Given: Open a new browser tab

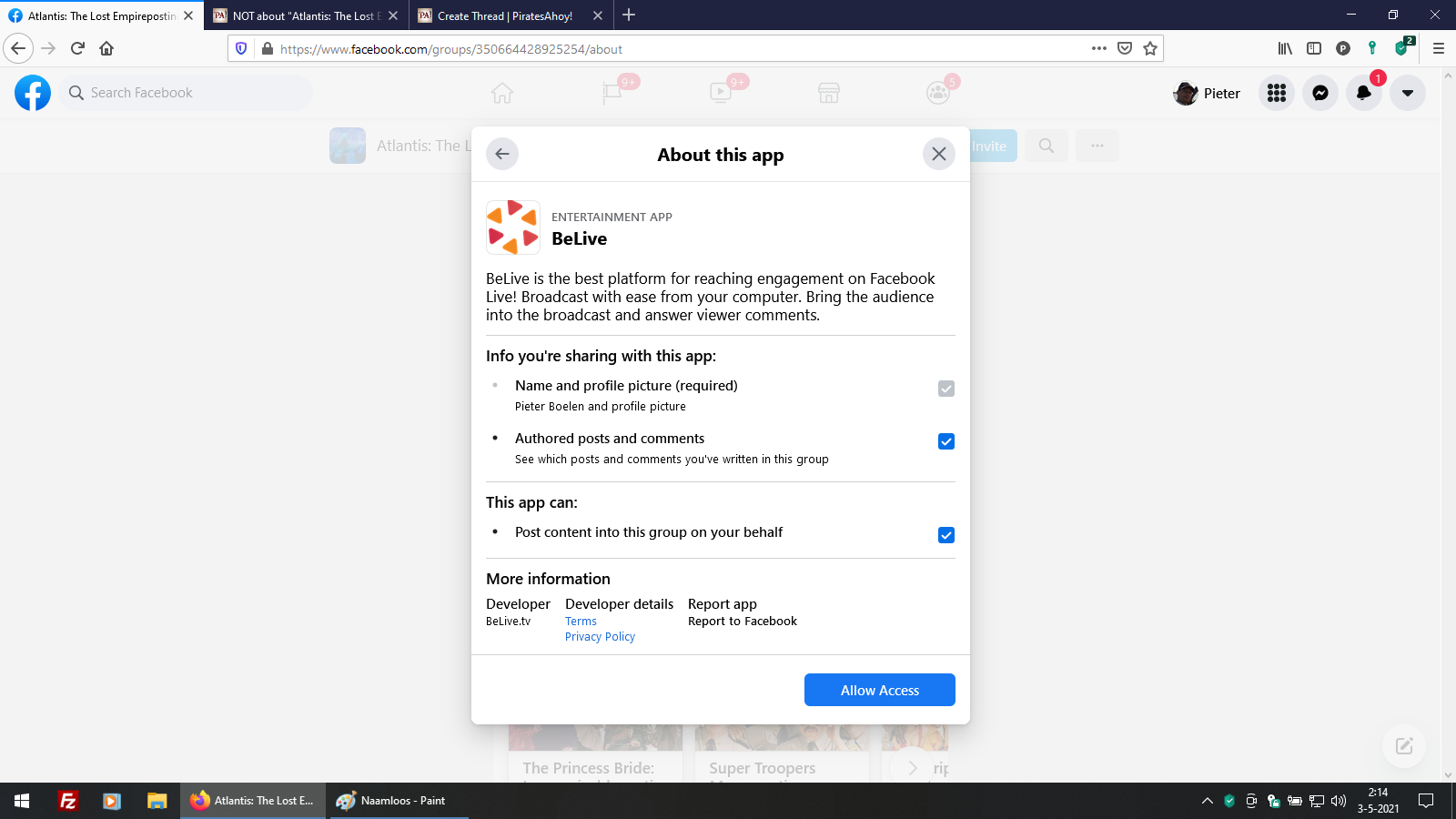Looking at the screenshot, I should pyautogui.click(x=629, y=15).
